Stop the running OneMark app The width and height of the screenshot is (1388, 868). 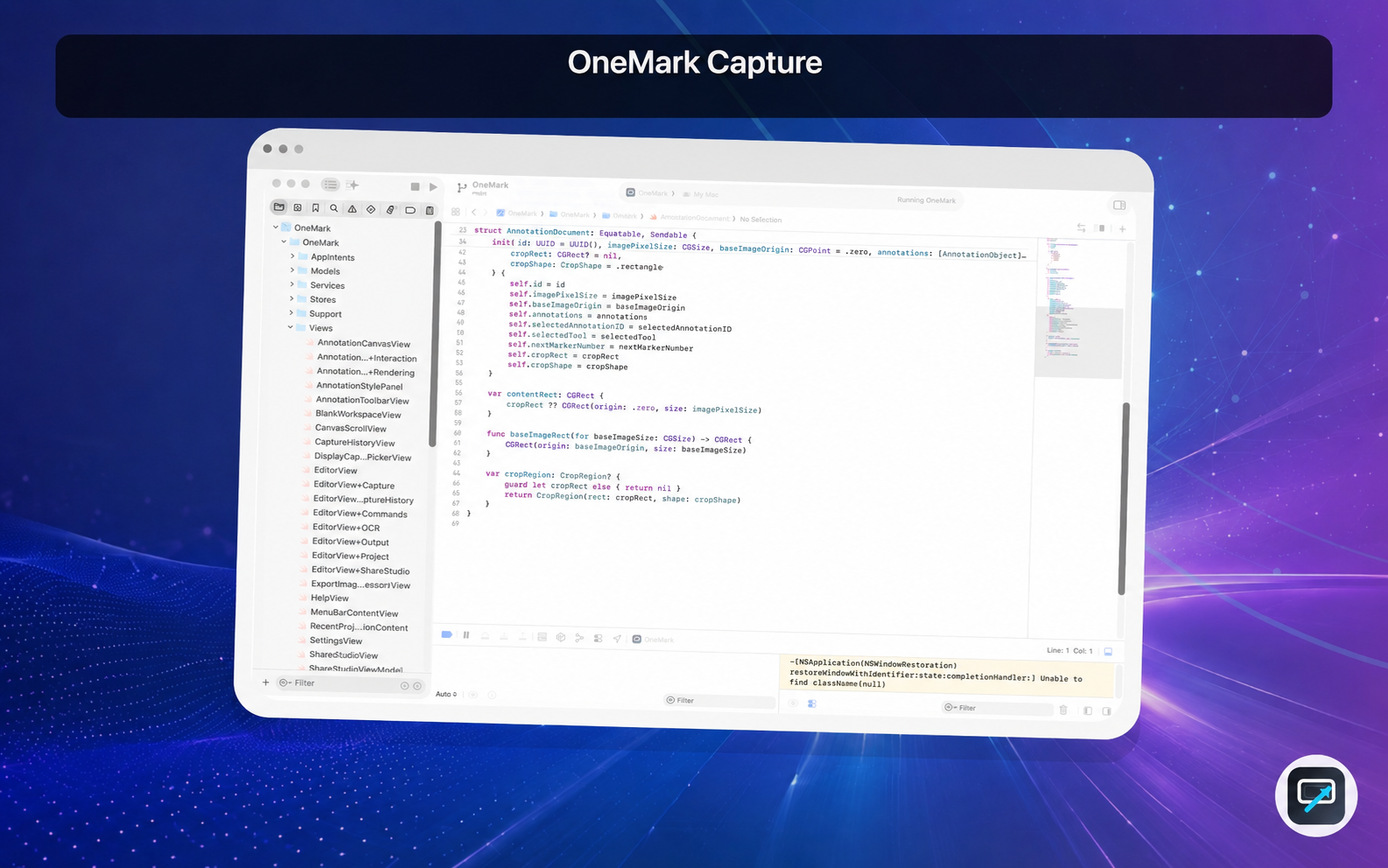pyautogui.click(x=415, y=186)
